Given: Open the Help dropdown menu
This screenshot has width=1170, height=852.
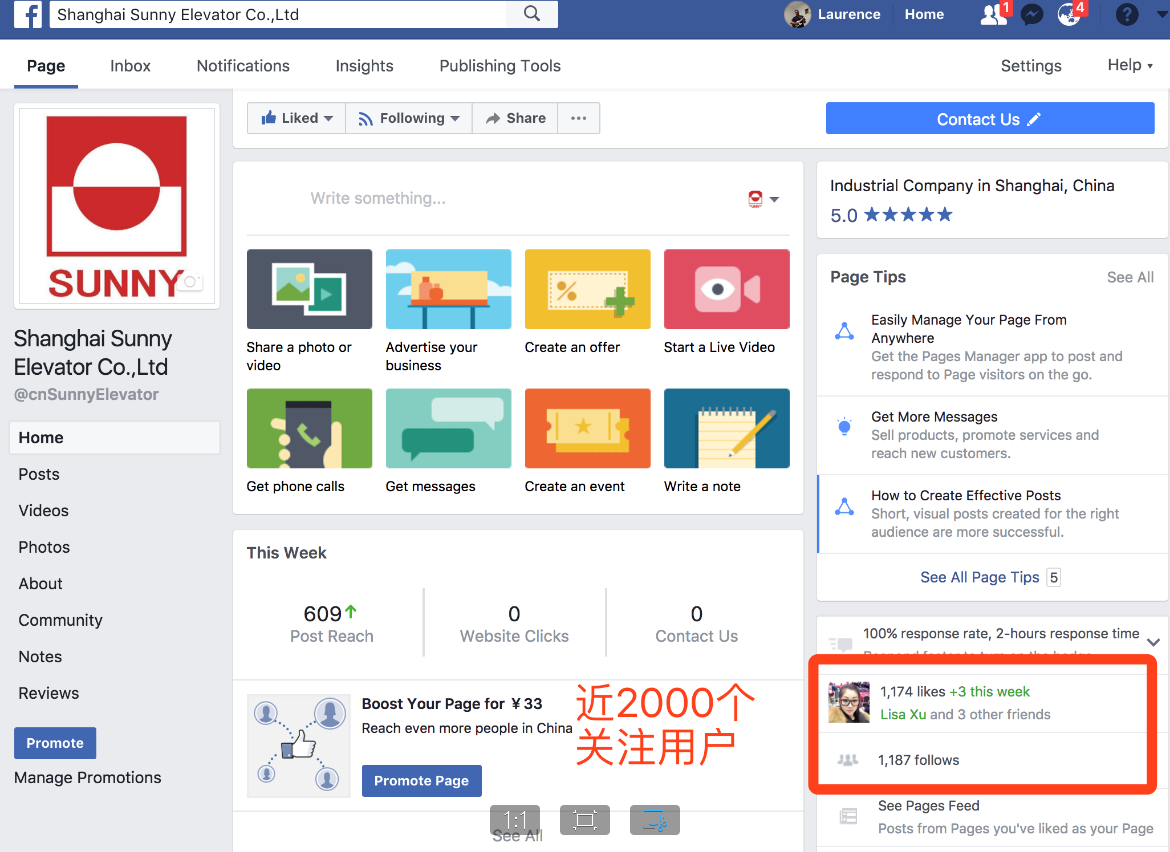Looking at the screenshot, I should pos(1130,65).
